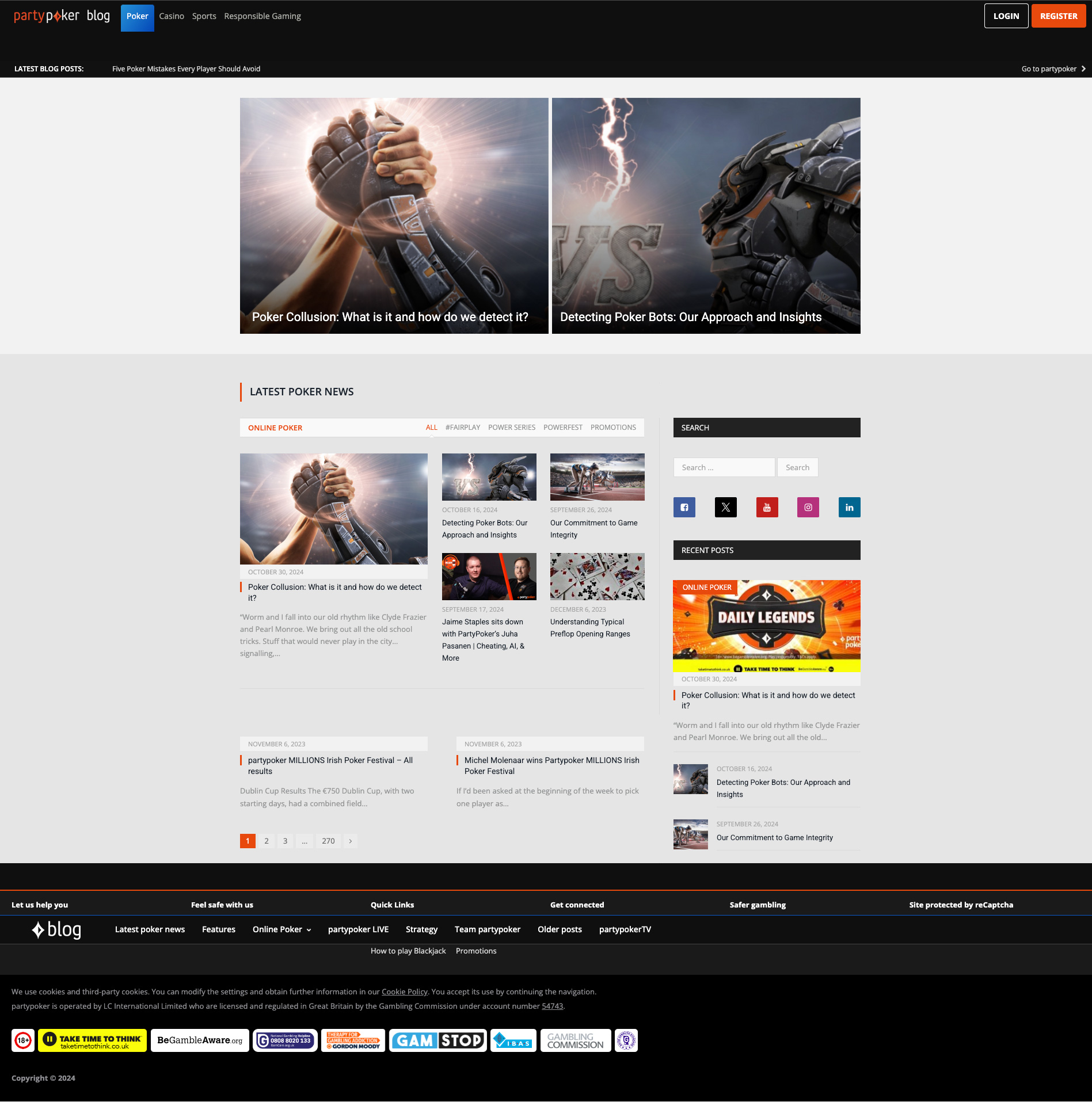
Task: Open the LinkedIn social icon
Action: click(850, 507)
